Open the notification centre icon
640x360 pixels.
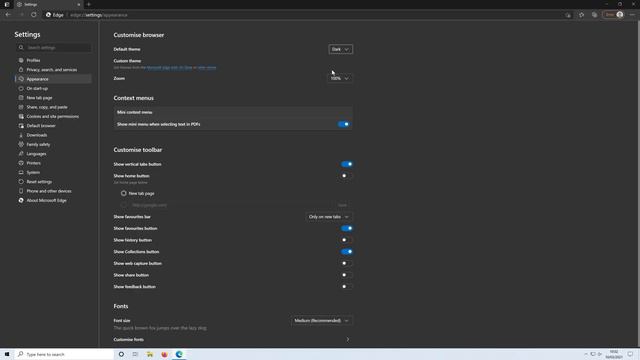tap(631, 354)
